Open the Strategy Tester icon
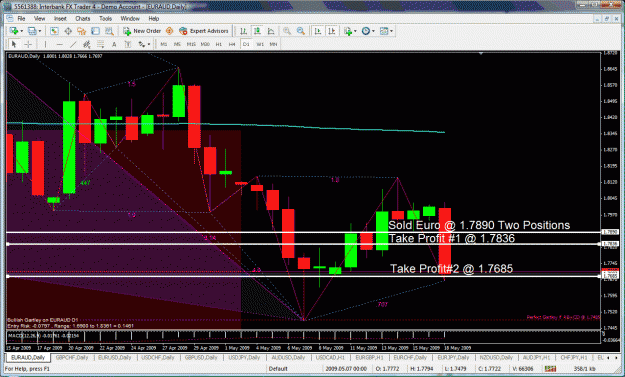The height and width of the screenshot is (377, 625). pos(109,31)
